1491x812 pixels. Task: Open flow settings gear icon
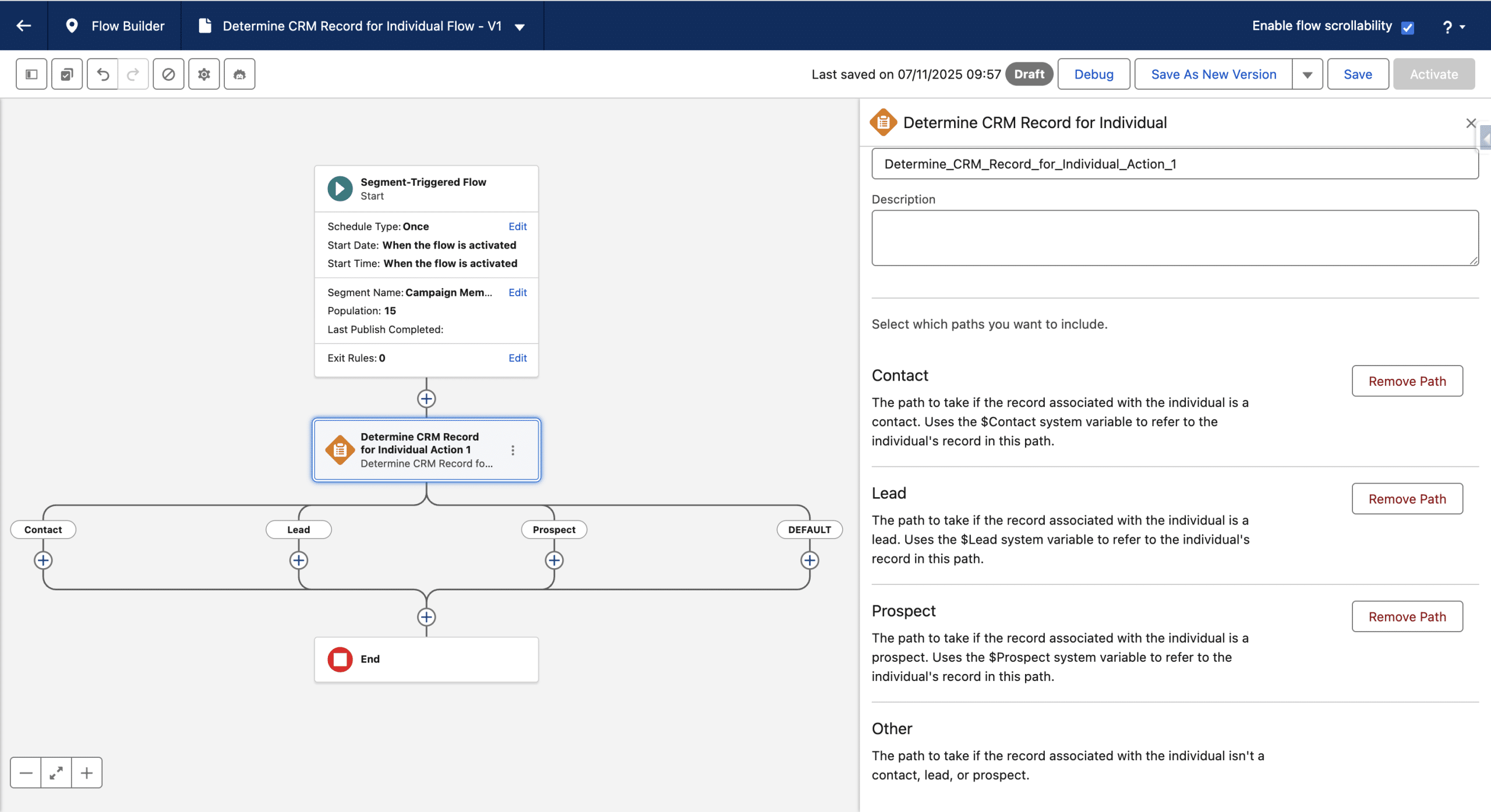click(204, 75)
